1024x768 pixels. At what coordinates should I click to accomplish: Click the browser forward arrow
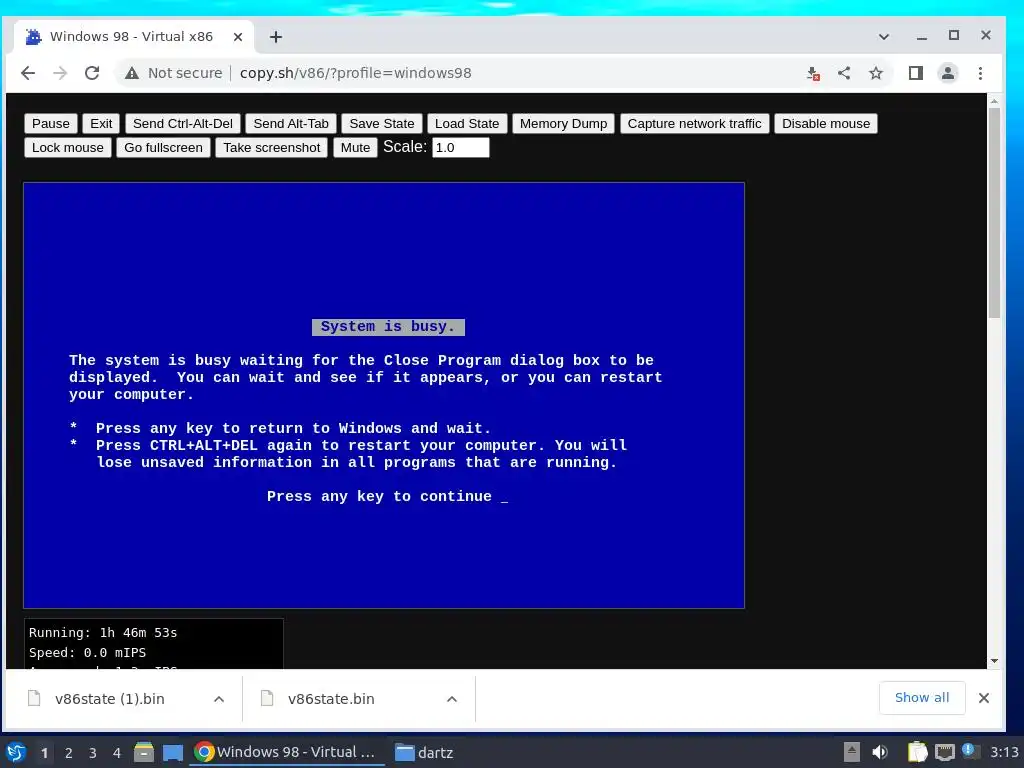60,73
